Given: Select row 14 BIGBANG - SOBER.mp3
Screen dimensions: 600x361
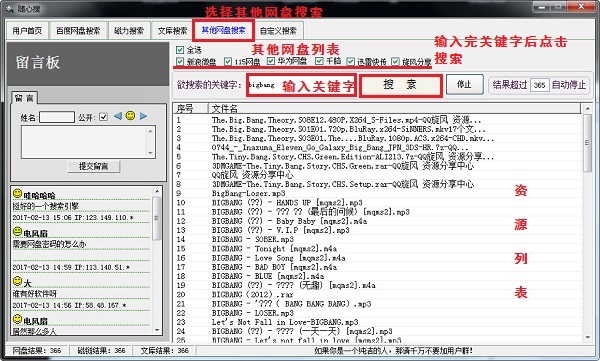Looking at the screenshot, I should click(x=377, y=239).
